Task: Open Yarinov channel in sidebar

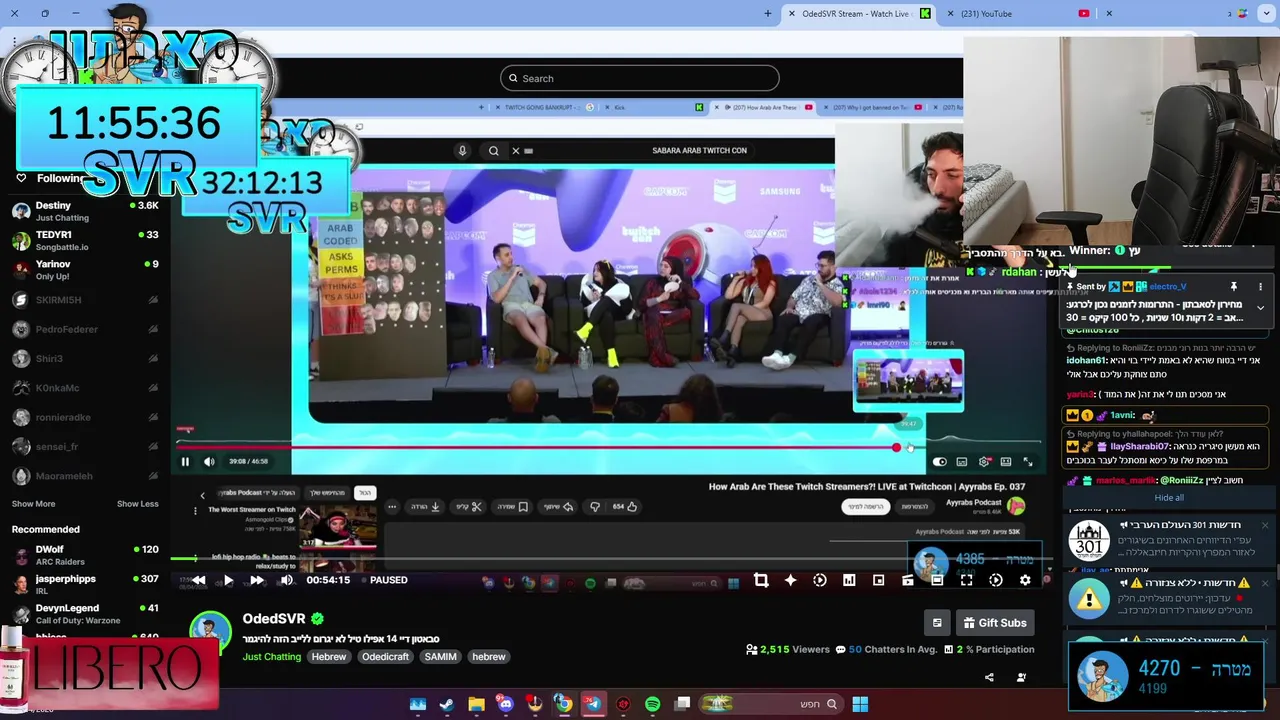Action: (x=85, y=270)
